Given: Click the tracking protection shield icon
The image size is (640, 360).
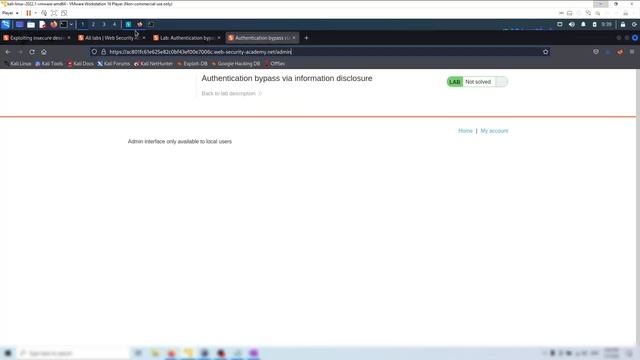Looking at the screenshot, I should (94, 52).
